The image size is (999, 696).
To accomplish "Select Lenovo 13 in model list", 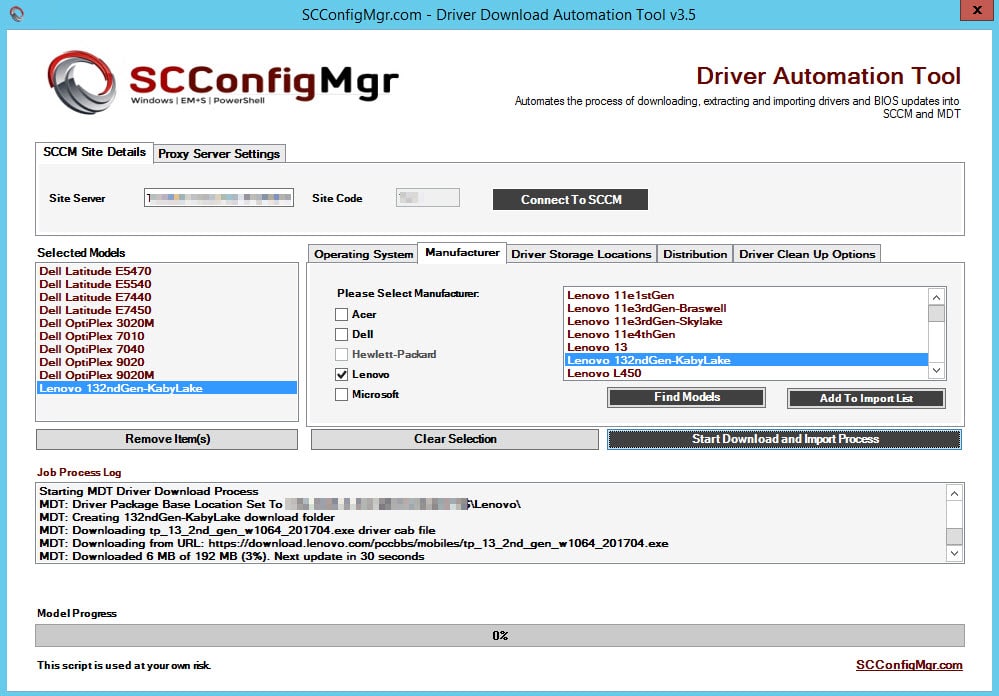I will tap(746, 347).
